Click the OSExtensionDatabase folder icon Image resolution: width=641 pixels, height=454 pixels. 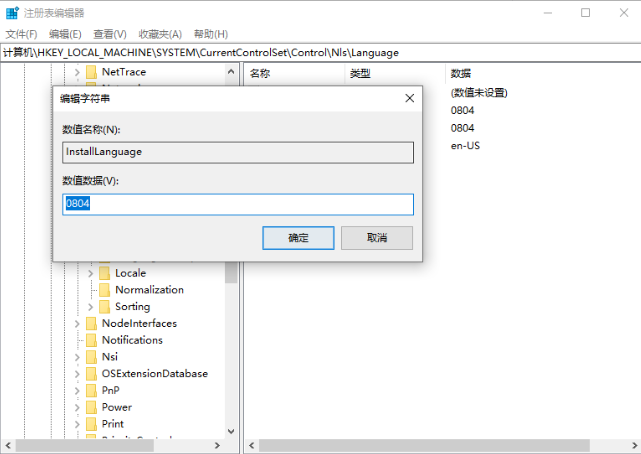click(x=91, y=374)
